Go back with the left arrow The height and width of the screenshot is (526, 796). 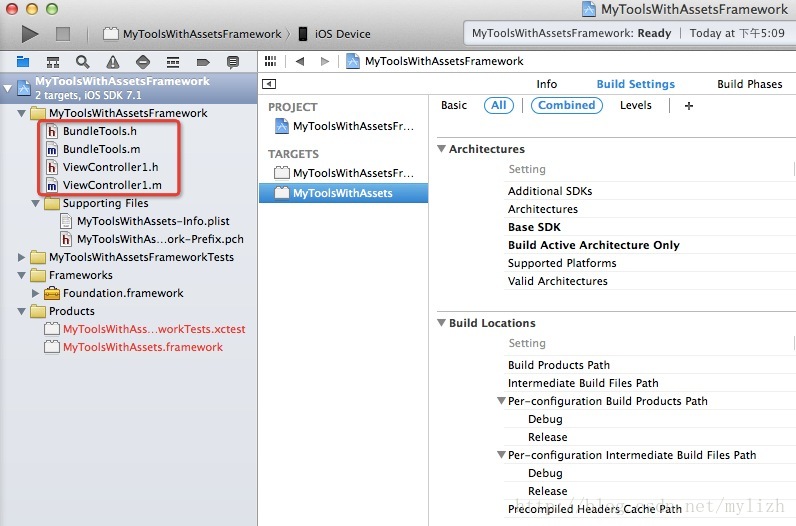300,61
